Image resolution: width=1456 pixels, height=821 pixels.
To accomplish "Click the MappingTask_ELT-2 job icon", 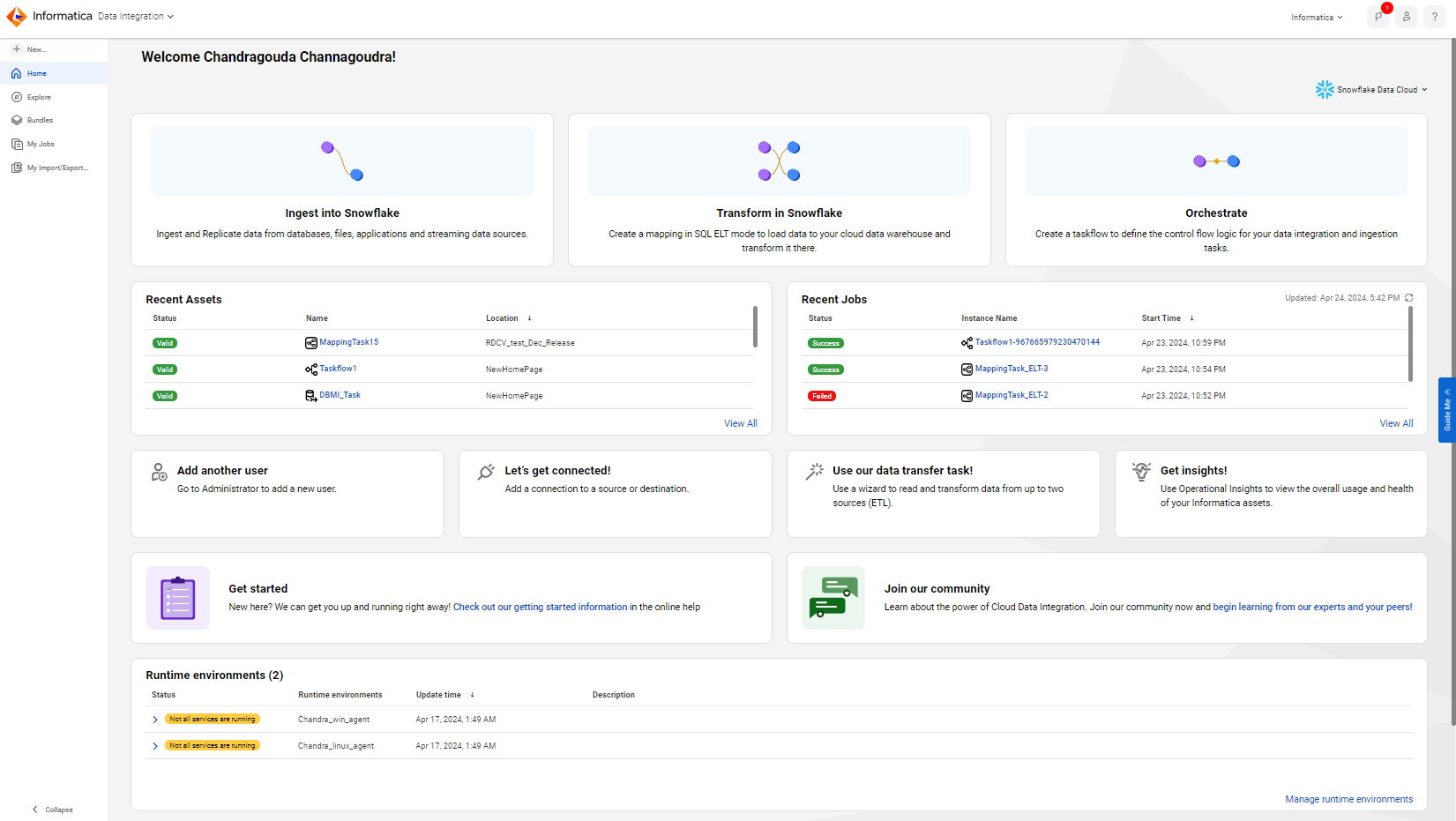I will tap(967, 396).
